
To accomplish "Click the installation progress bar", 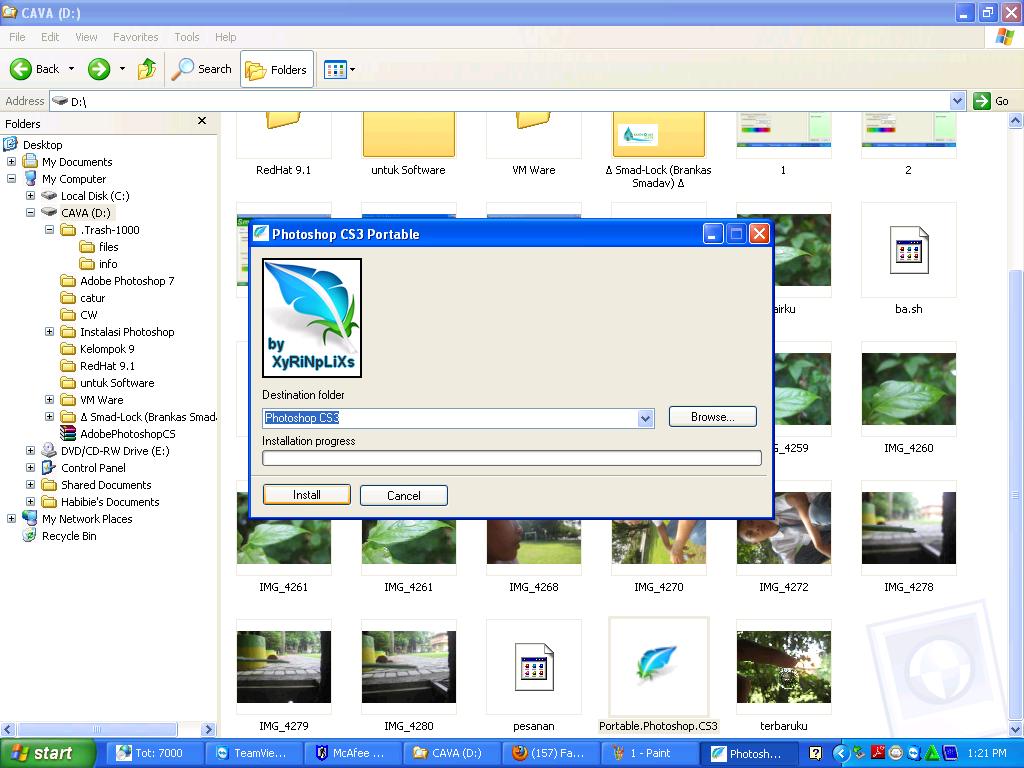I will tap(512, 458).
